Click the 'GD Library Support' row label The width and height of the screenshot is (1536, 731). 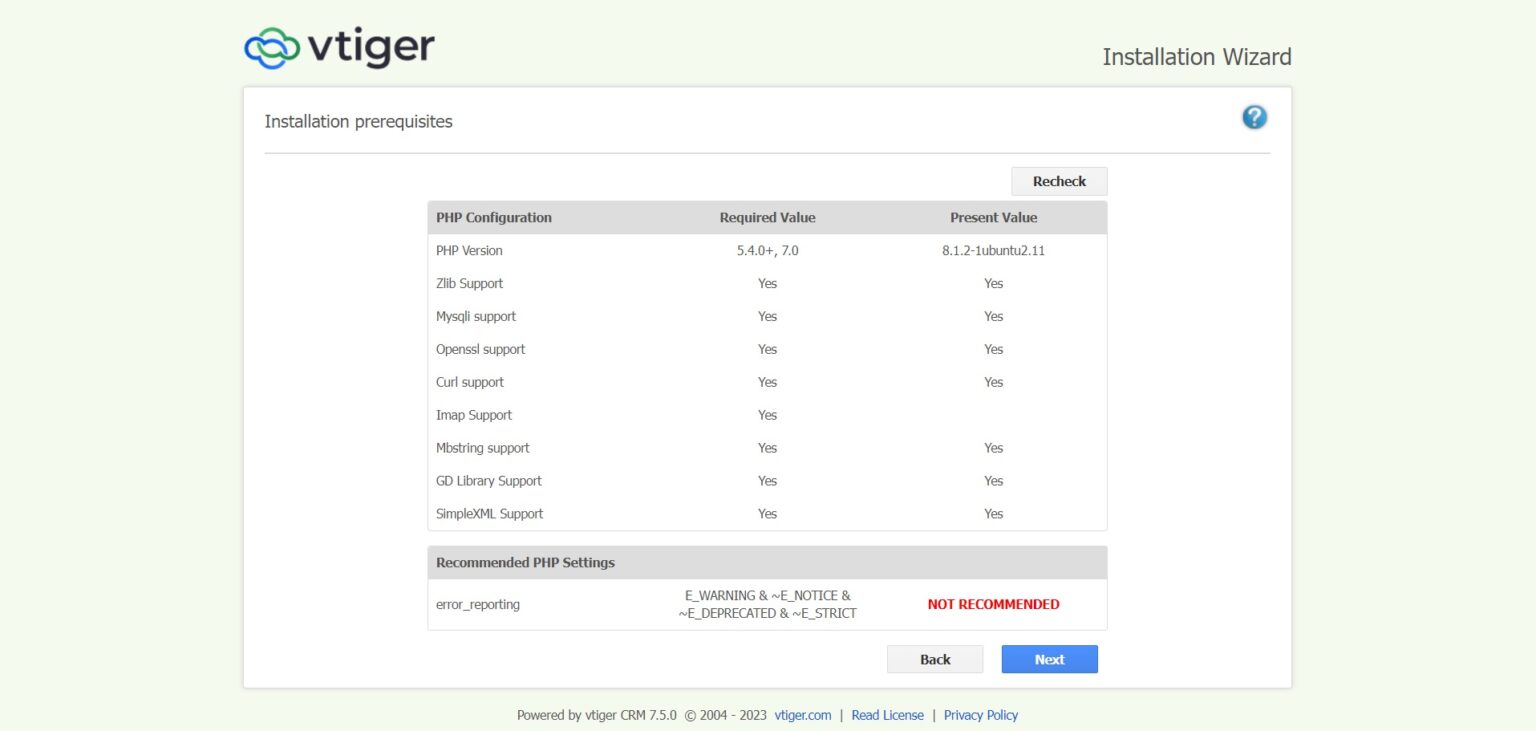489,481
